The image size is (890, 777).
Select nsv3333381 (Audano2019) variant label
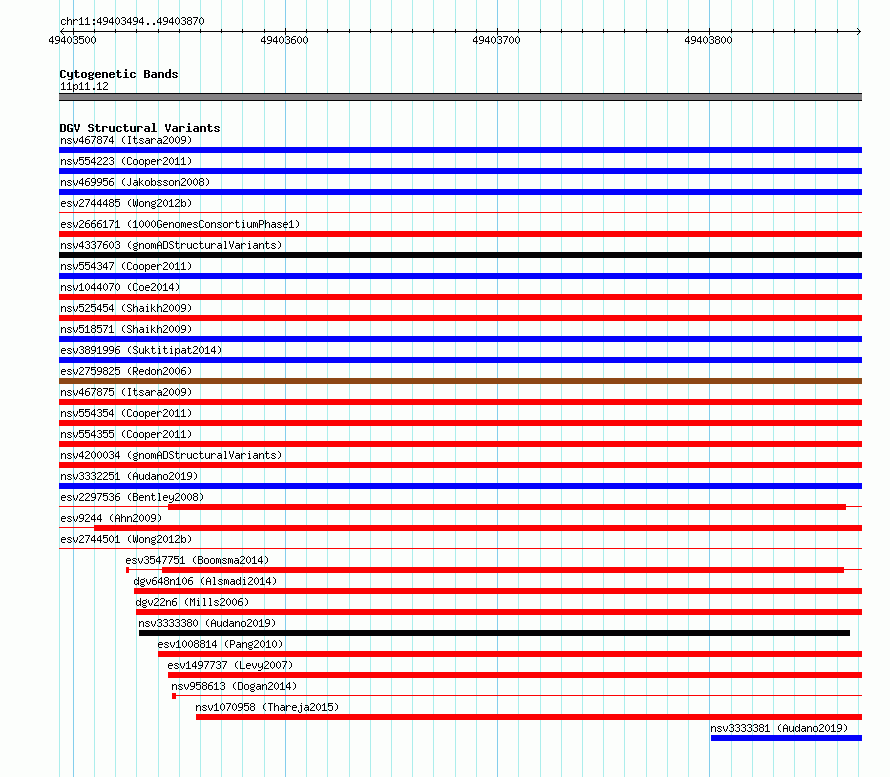click(x=779, y=728)
